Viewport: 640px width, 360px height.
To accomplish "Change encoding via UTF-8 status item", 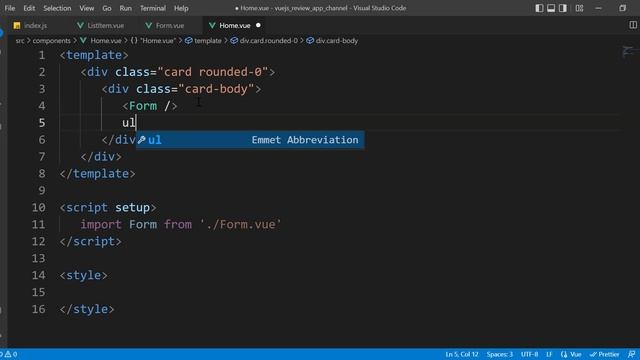I will pyautogui.click(x=529, y=354).
